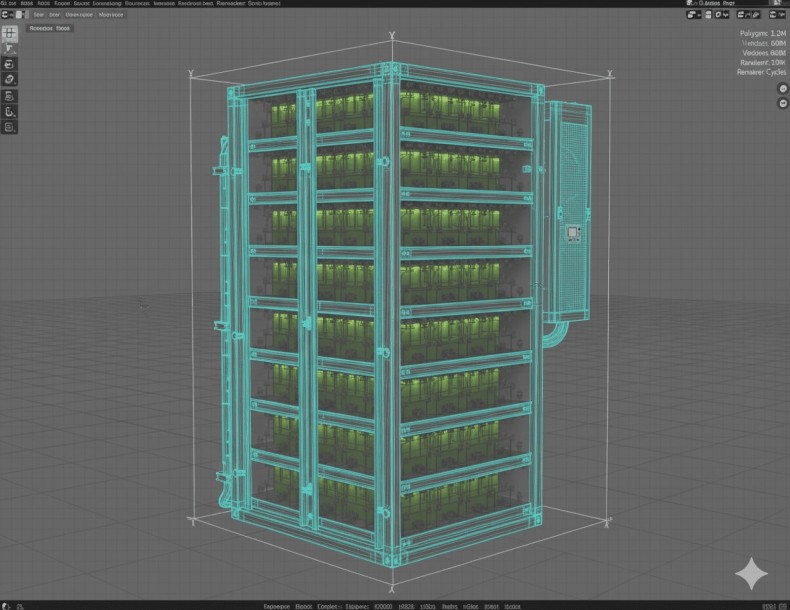Image resolution: width=790 pixels, height=610 pixels.
Task: Expand the small dark label panel under the header
Action: 50,29
